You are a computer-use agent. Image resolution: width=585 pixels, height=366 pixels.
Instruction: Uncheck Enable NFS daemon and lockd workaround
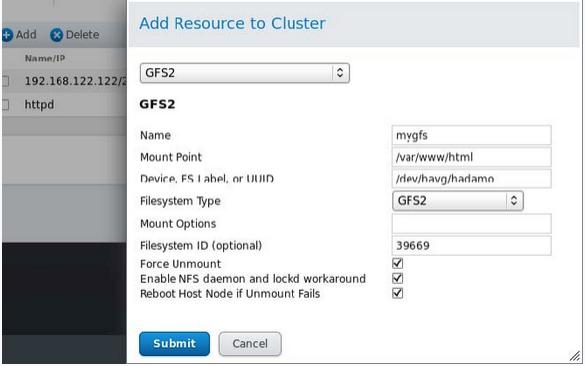[397, 278]
